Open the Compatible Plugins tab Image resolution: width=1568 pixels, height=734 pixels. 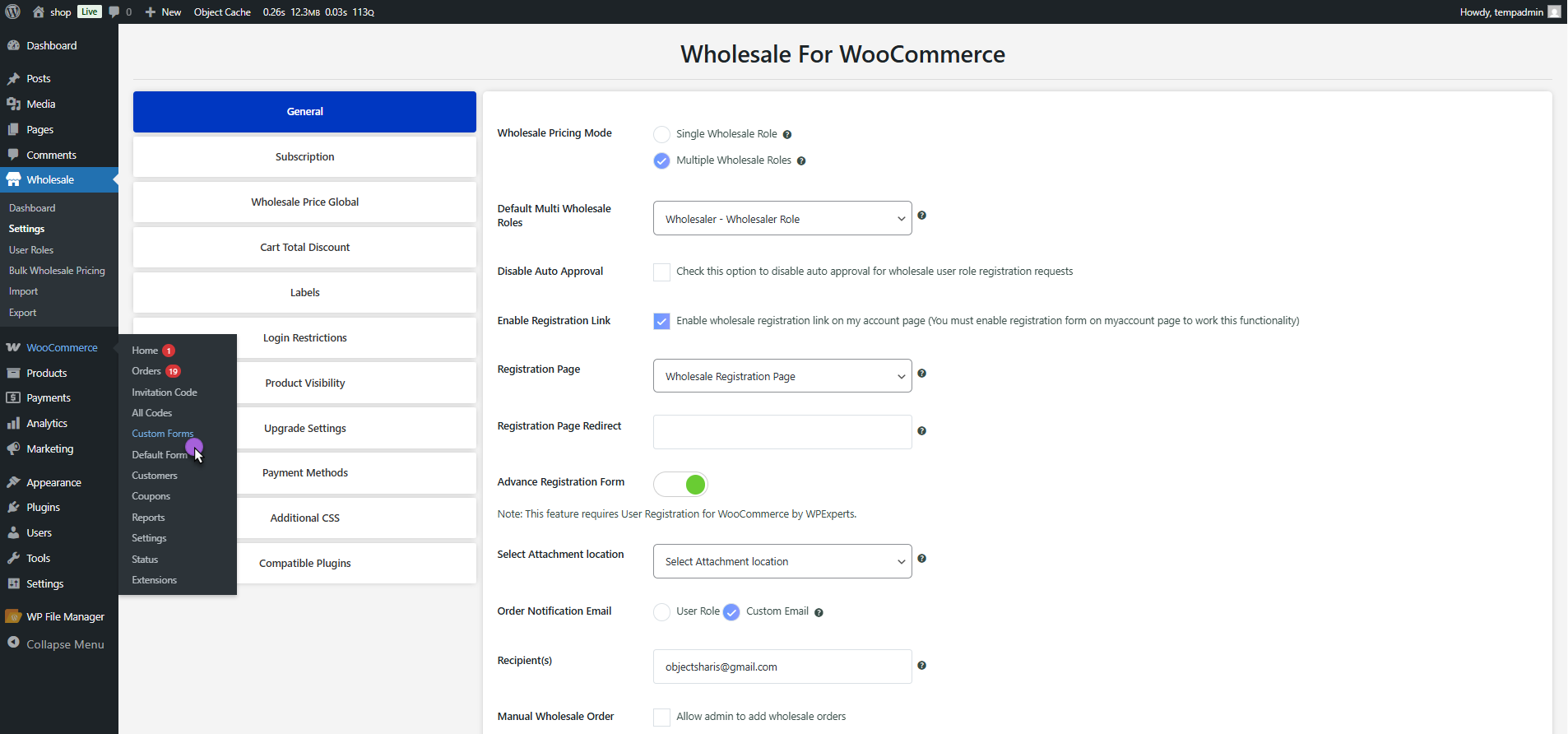point(304,563)
